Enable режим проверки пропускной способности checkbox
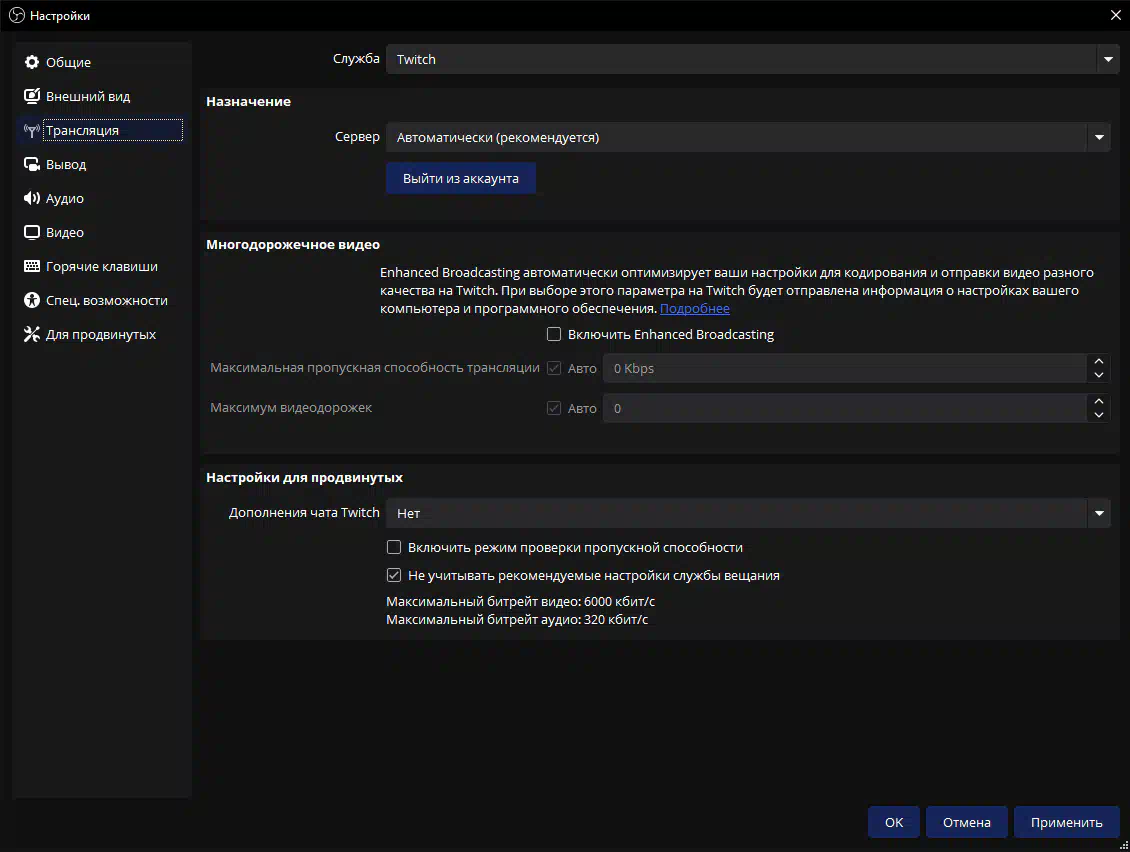The height and width of the screenshot is (852, 1130). coord(393,547)
